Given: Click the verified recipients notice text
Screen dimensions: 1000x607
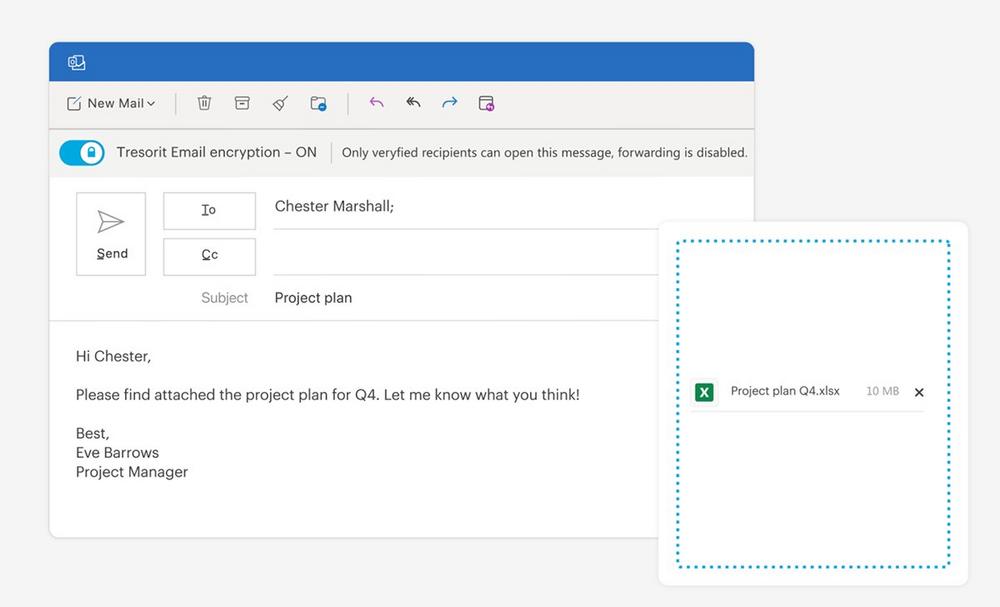Looking at the screenshot, I should point(544,152).
